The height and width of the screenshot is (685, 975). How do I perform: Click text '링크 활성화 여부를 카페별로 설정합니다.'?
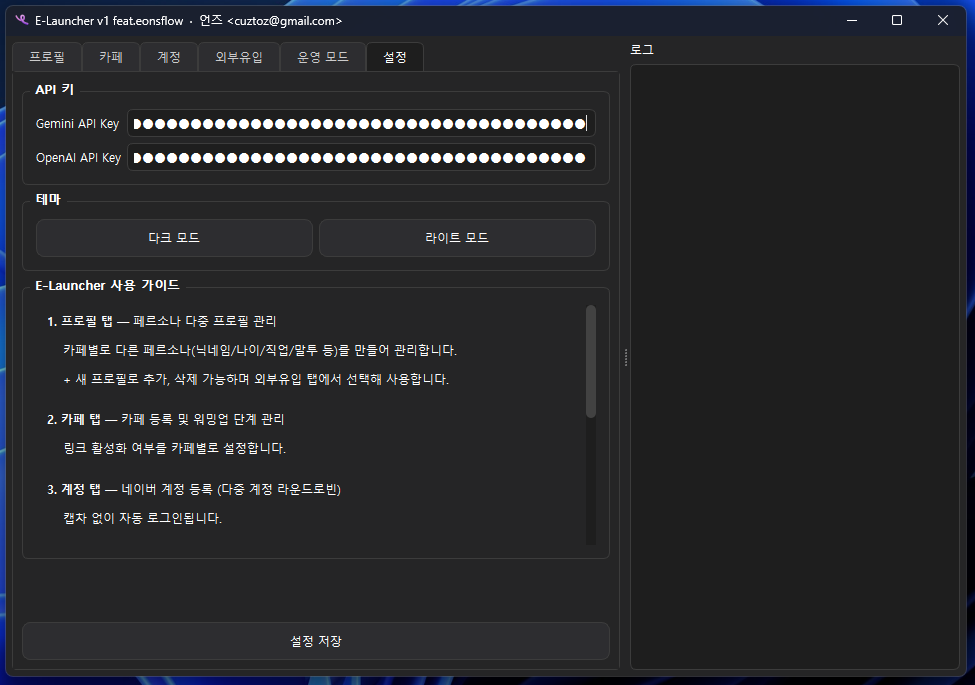(x=175, y=448)
